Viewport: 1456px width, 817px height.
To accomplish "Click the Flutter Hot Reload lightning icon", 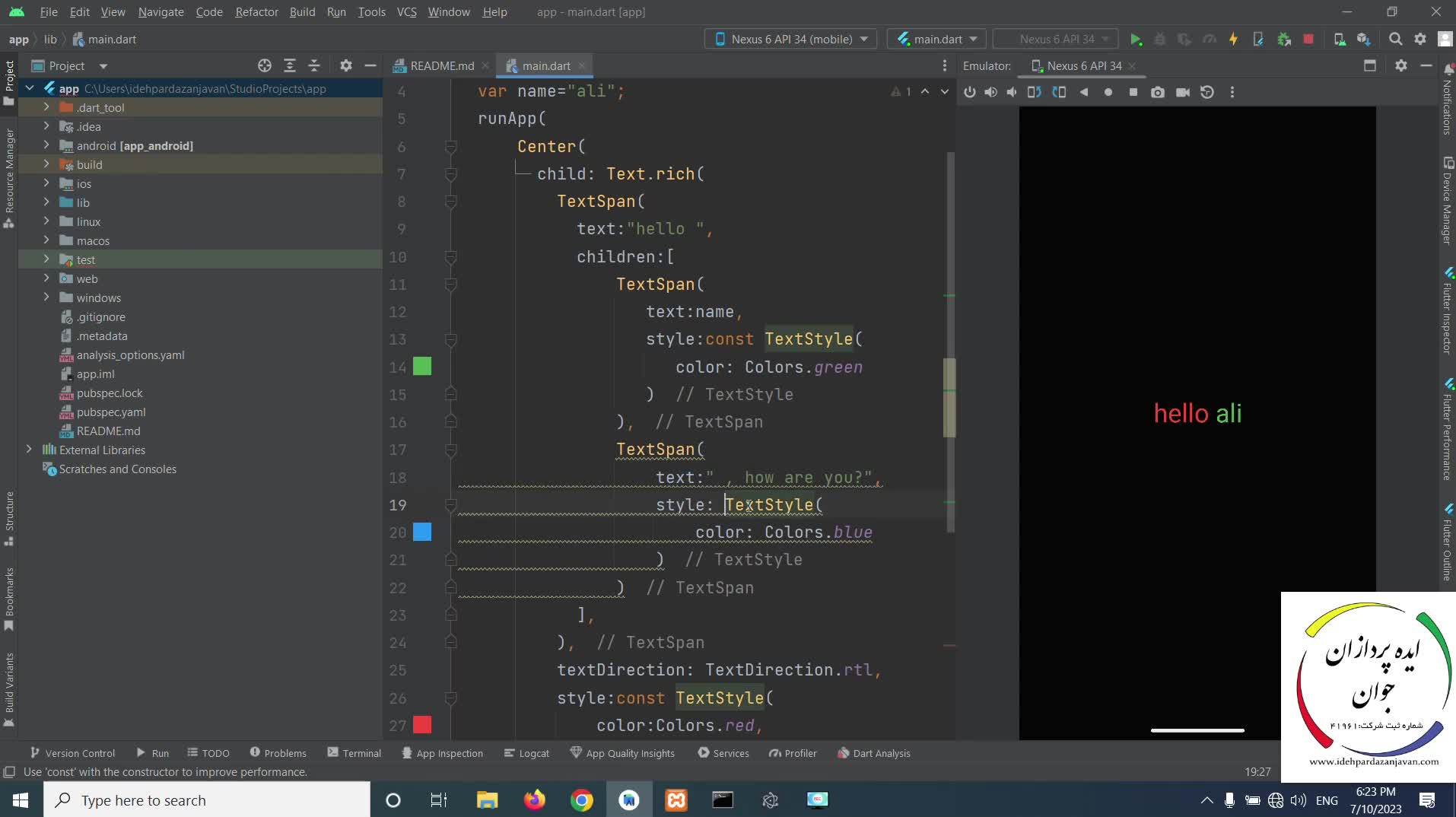I will pos(1233,40).
